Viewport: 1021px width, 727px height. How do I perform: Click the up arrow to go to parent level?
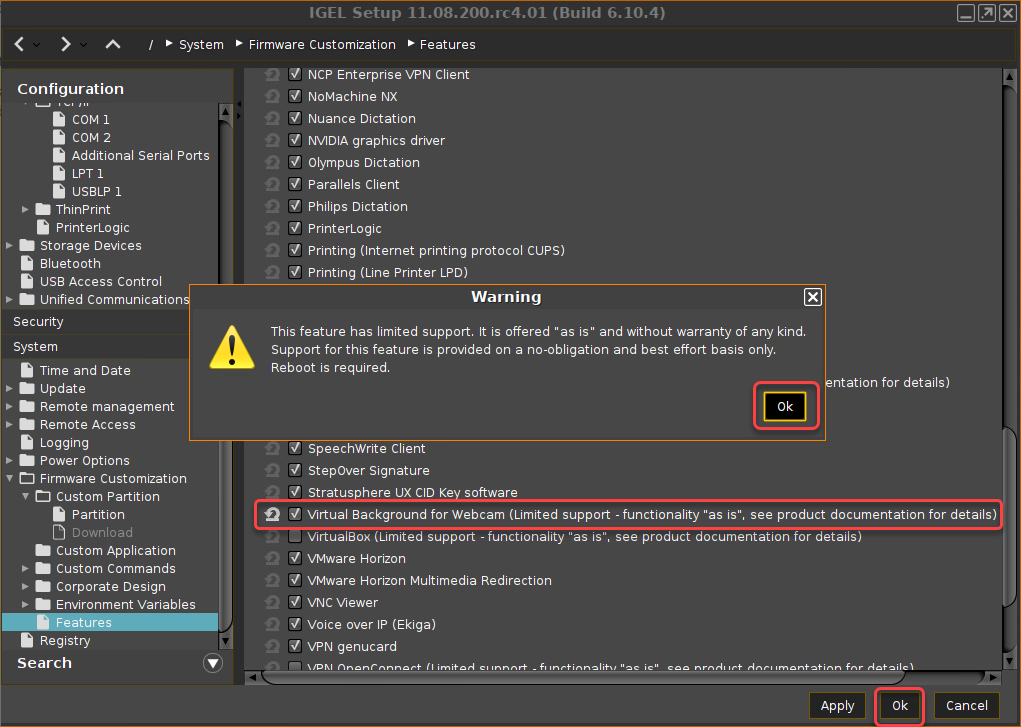[112, 44]
